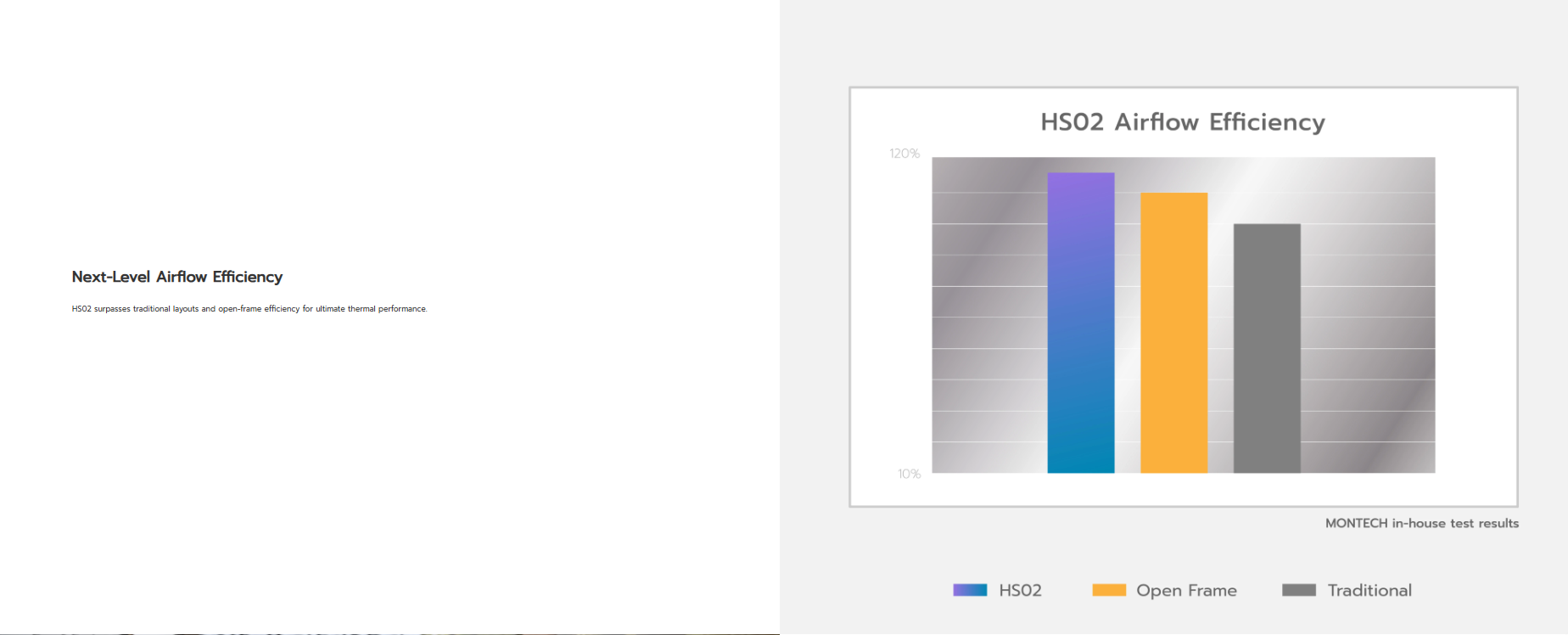Select the Open Frame legend label
The image size is (1568, 635).
(x=1186, y=590)
